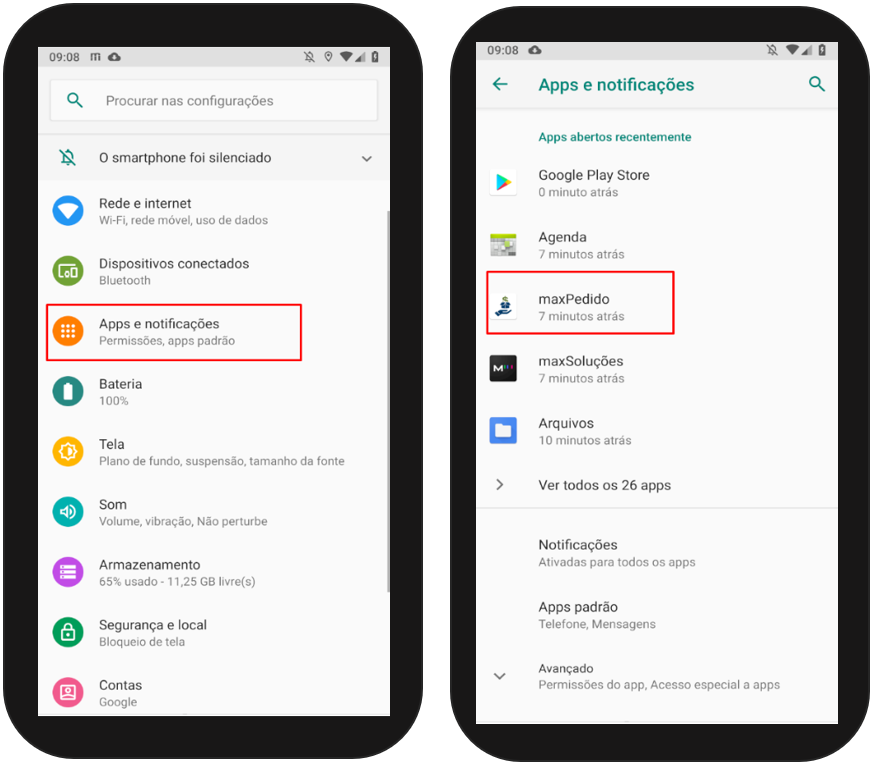Open the yellow Tela brightness icon
Image resolution: width=879 pixels, height=765 pixels.
(x=68, y=452)
